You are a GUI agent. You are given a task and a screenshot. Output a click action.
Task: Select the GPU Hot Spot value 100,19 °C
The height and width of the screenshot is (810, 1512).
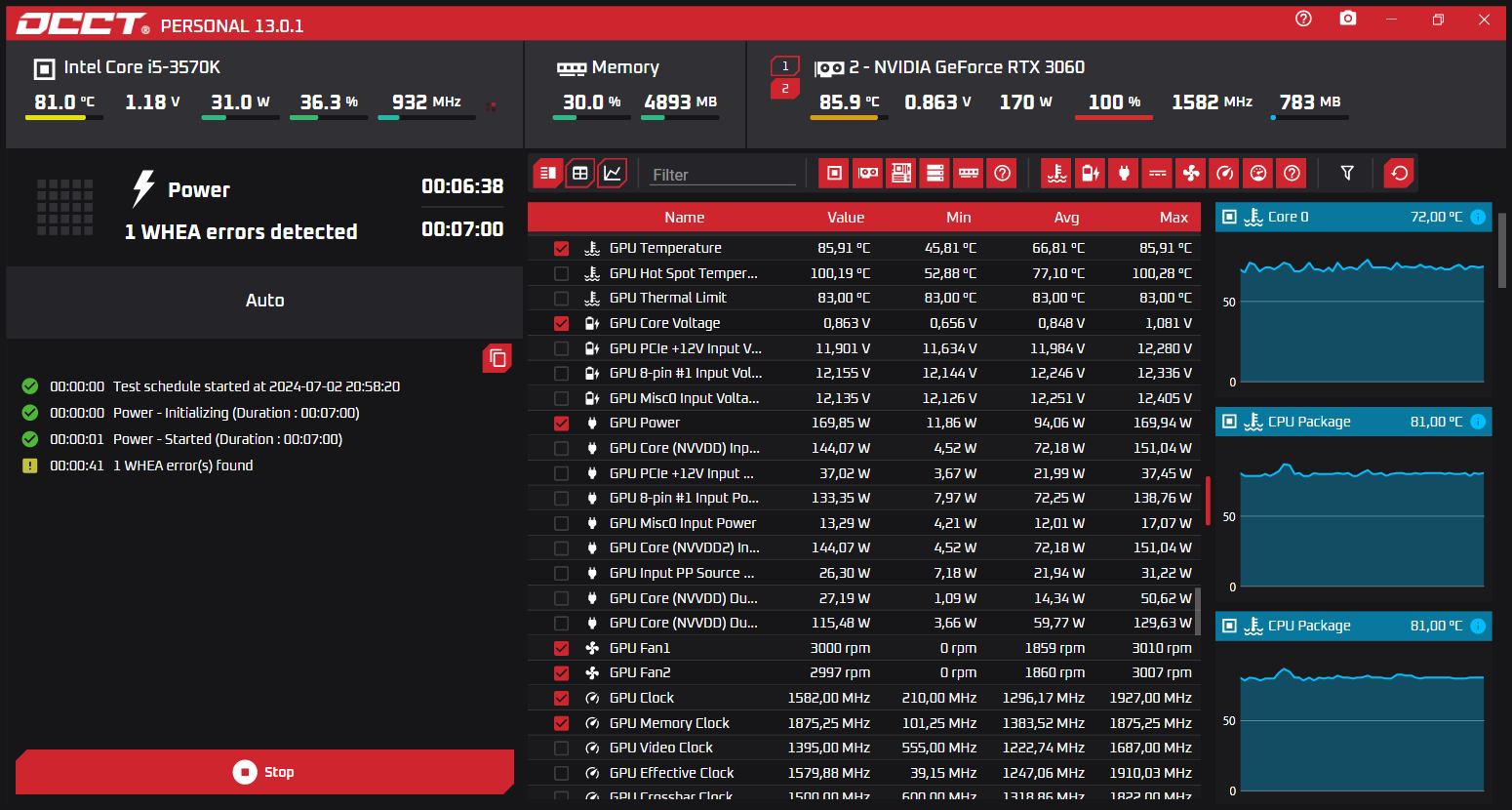840,273
